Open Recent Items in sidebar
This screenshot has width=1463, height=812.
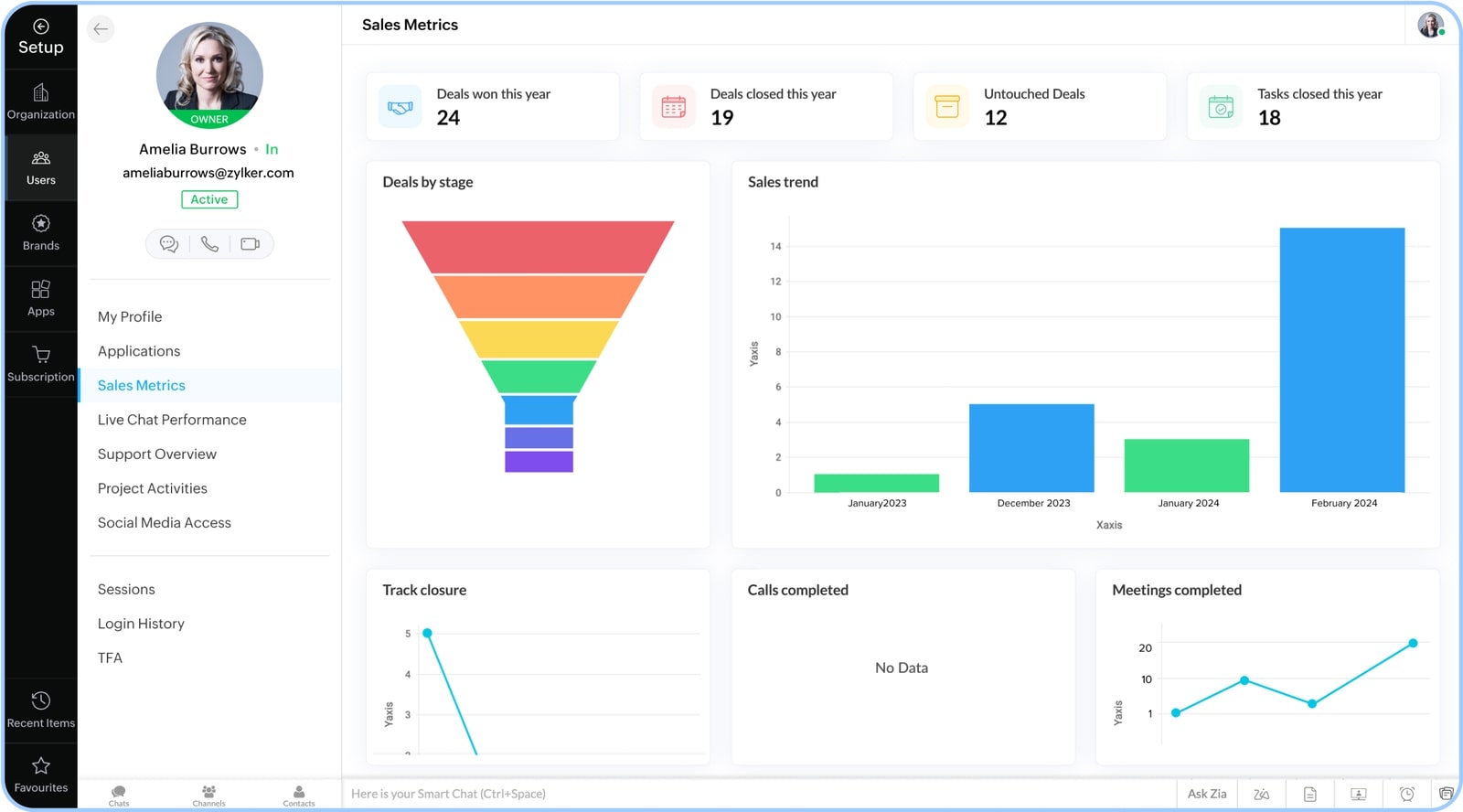41,710
